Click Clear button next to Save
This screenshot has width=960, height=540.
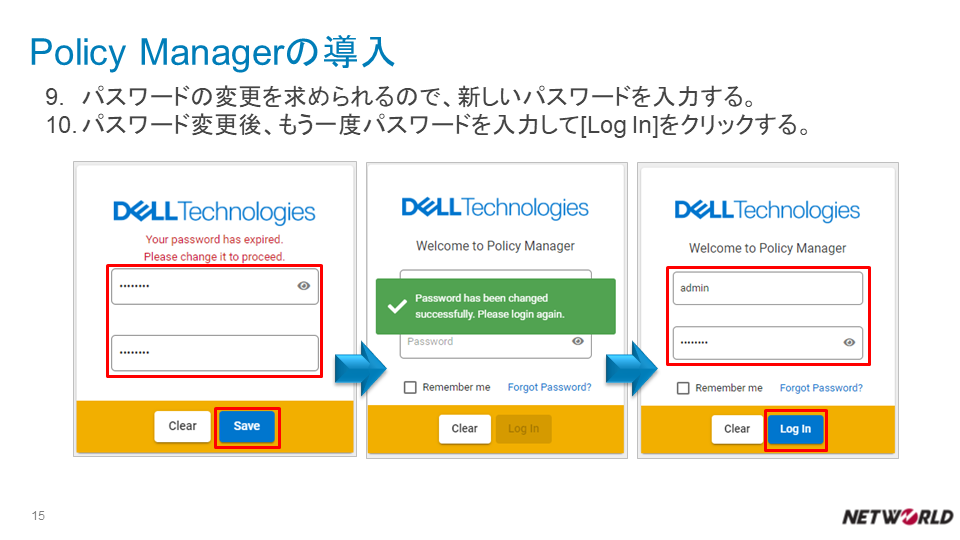(x=182, y=426)
